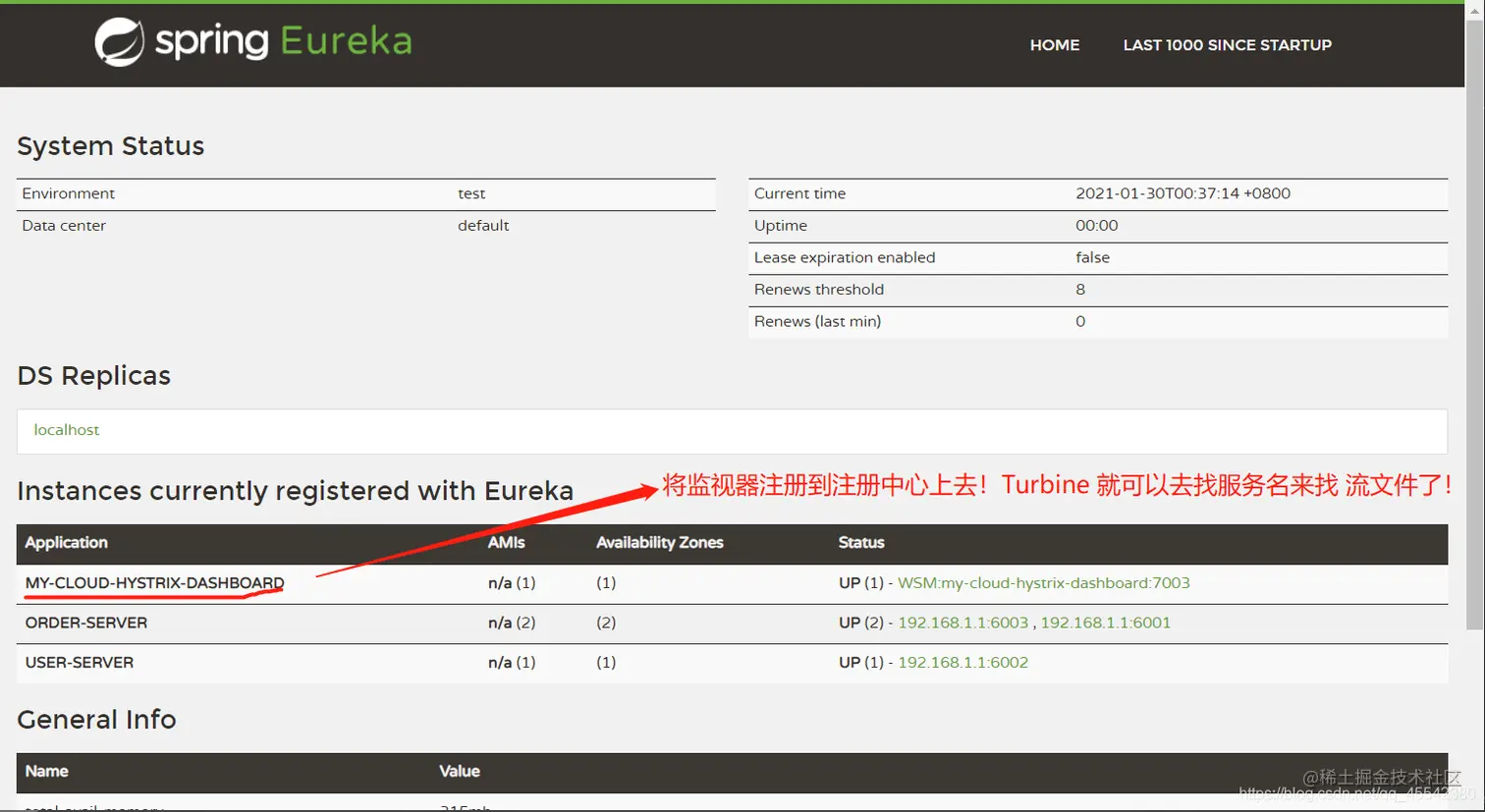Click the renews threshold value 8
Image resolution: width=1485 pixels, height=812 pixels.
1080,290
